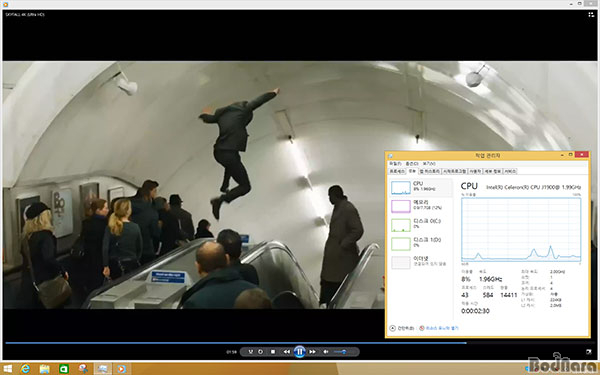Adjust the volume slider in player controls

(x=341, y=352)
